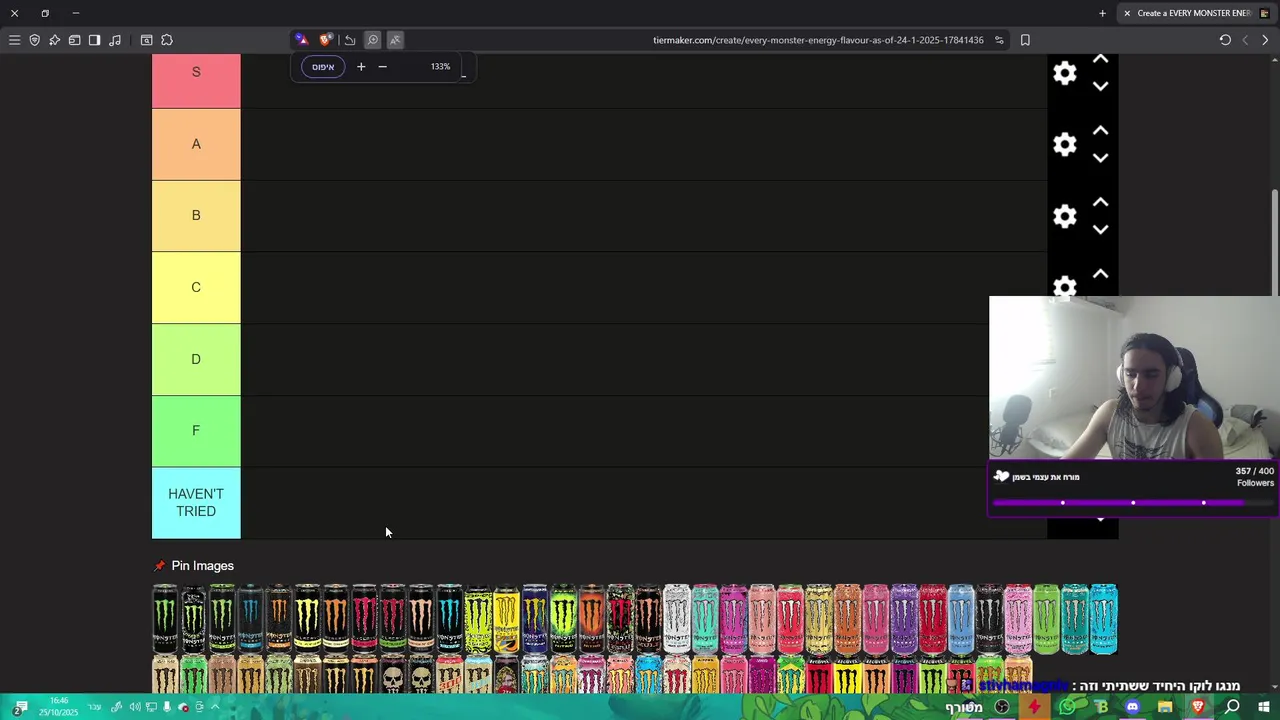This screenshot has width=1280, height=720.
Task: Move B tier down with its down chevron
Action: 1100,229
